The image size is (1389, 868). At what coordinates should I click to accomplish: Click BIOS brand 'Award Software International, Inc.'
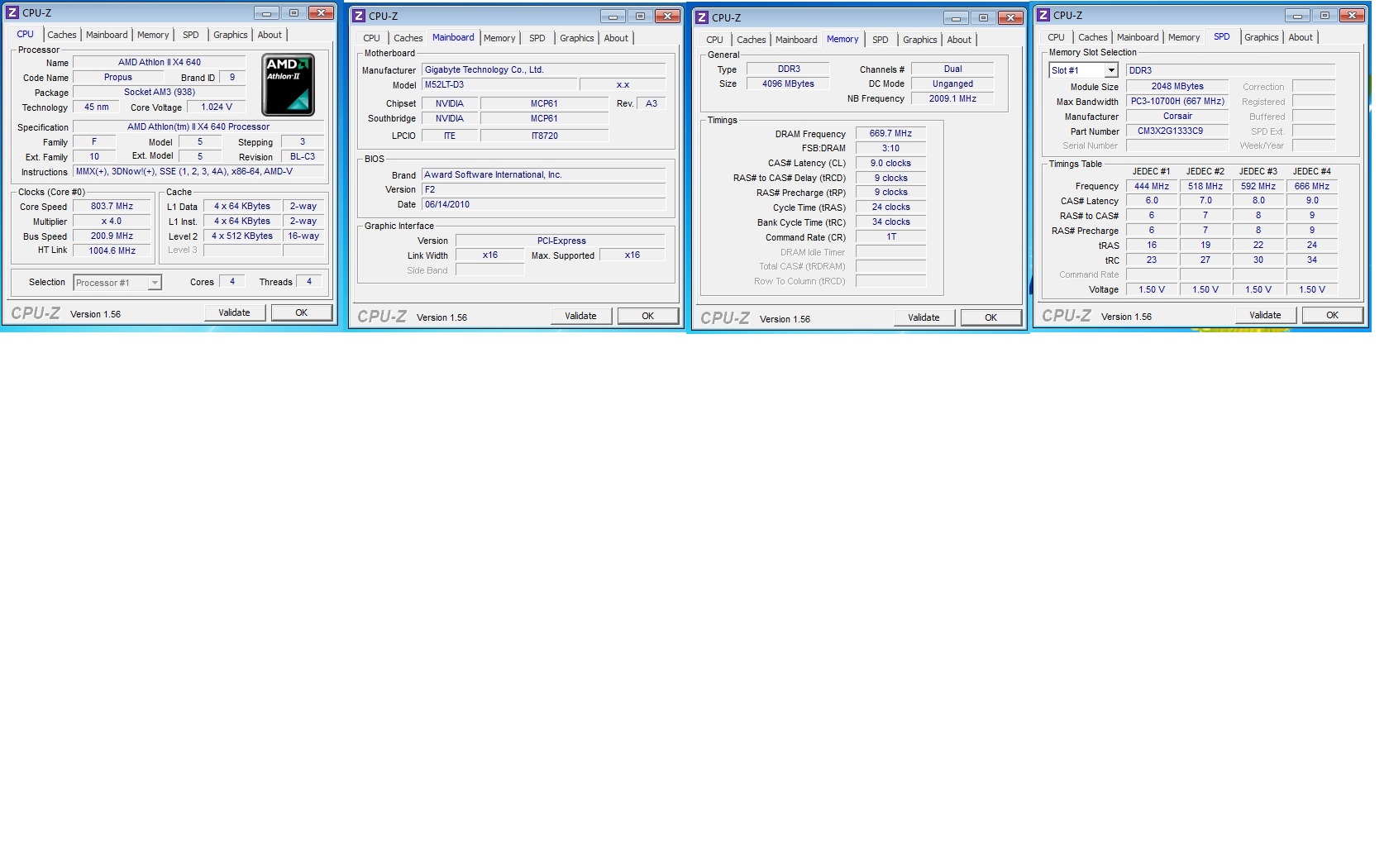click(x=543, y=174)
